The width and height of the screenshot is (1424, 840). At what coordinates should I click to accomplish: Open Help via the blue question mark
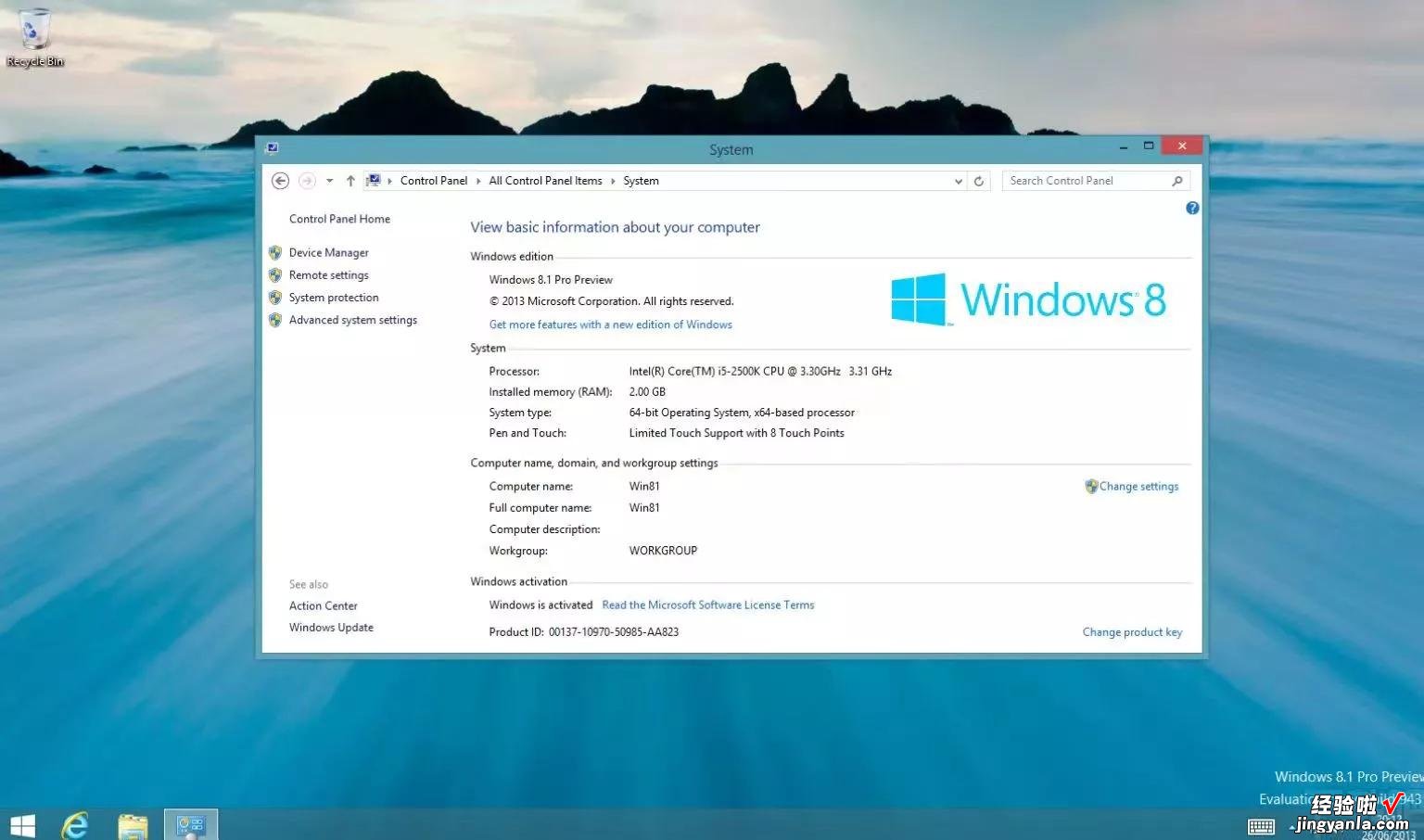point(1192,208)
